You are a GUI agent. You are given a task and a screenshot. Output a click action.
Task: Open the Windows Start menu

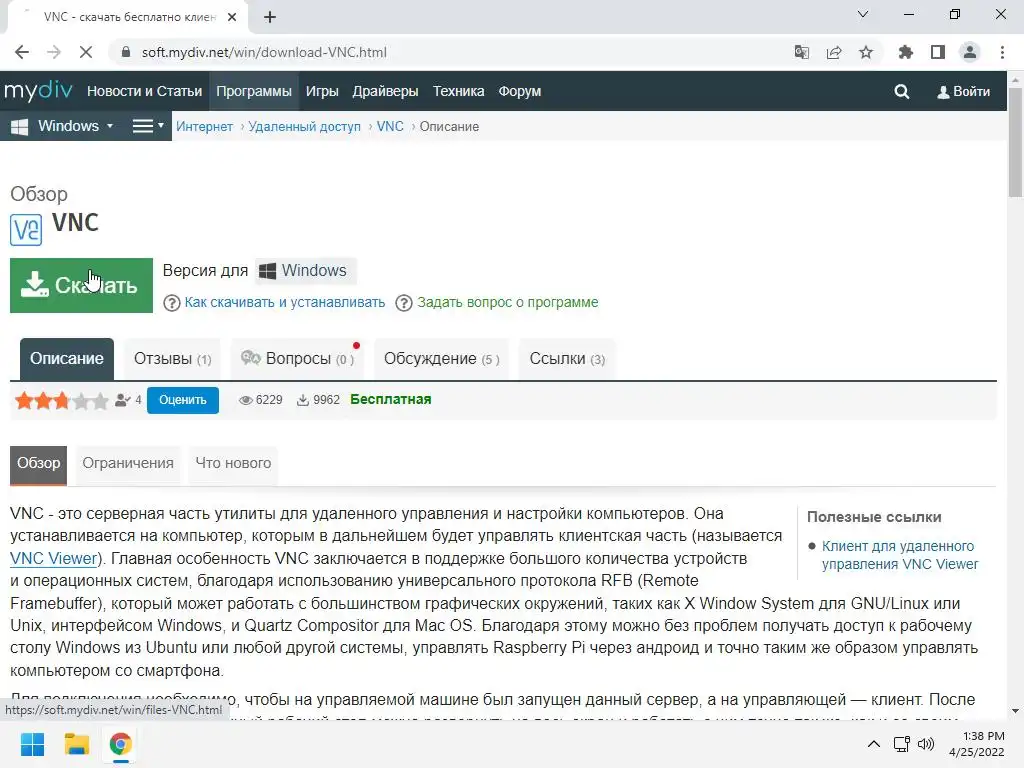pos(32,744)
